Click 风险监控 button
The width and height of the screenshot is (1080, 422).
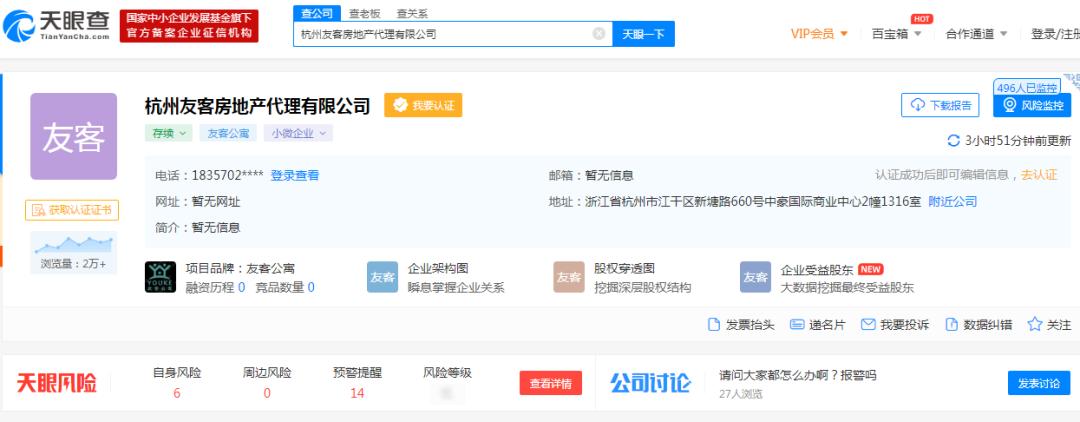click(1032, 105)
